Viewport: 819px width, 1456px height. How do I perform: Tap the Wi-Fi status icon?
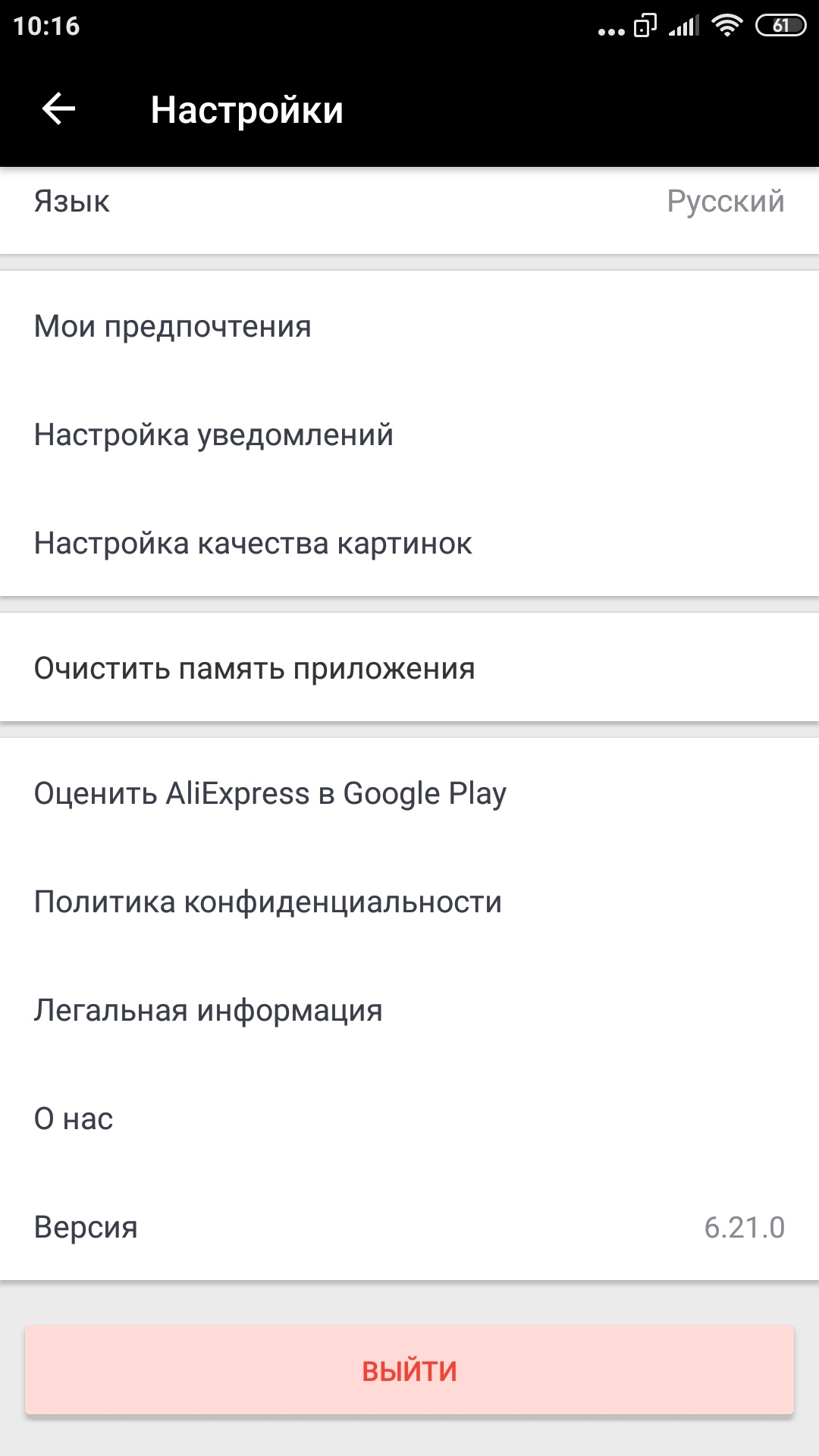tap(726, 26)
